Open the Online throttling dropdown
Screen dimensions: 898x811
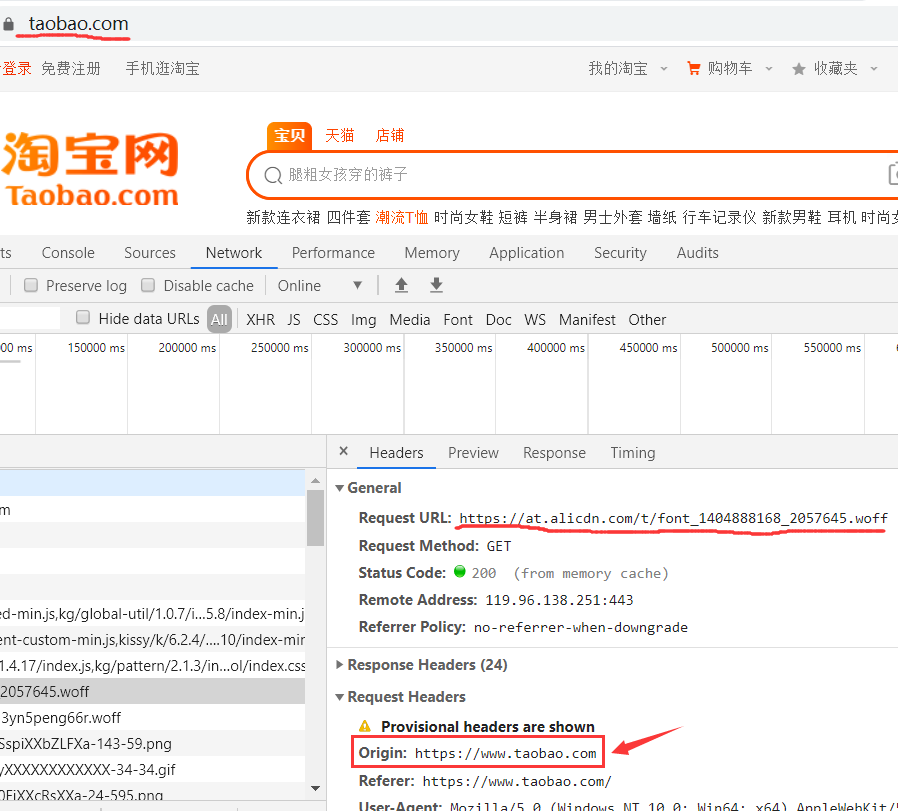(320, 285)
